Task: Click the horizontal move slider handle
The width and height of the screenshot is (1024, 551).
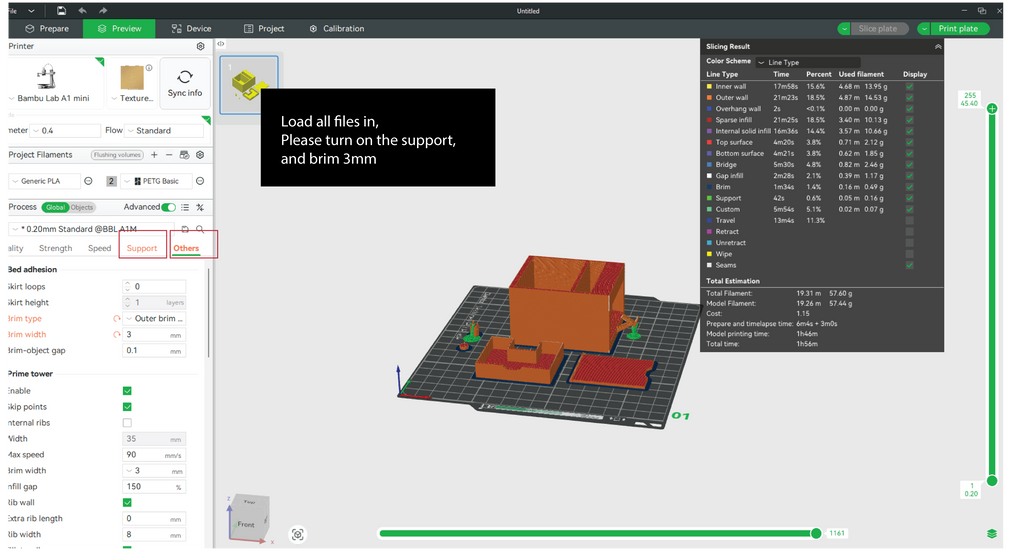Action: pyautogui.click(x=816, y=533)
